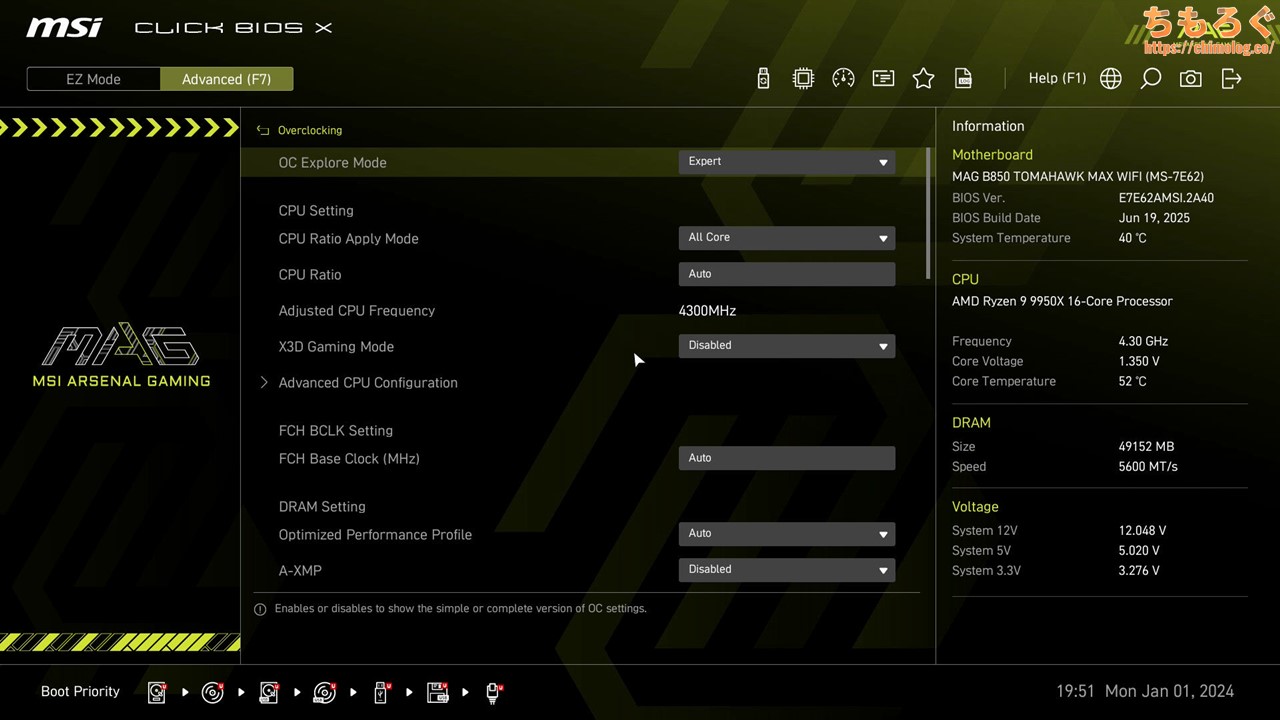Click the CPU chip icon in toolbar
This screenshot has height=720, width=1280.
803,79
